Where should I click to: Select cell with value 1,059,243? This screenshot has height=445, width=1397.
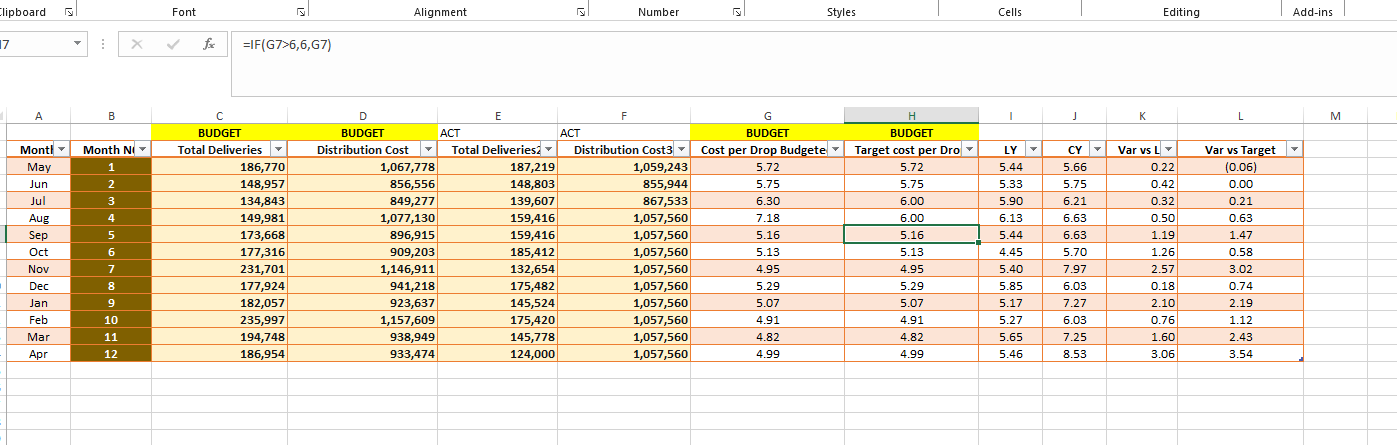click(x=623, y=167)
